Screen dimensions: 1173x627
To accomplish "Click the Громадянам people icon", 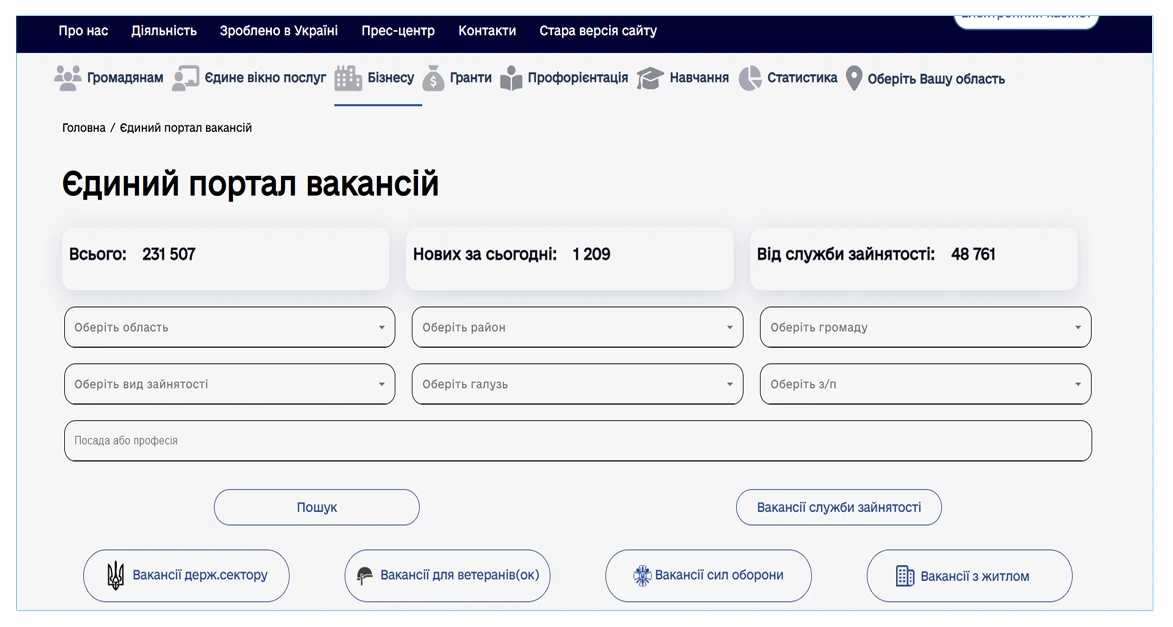I will (x=68, y=78).
